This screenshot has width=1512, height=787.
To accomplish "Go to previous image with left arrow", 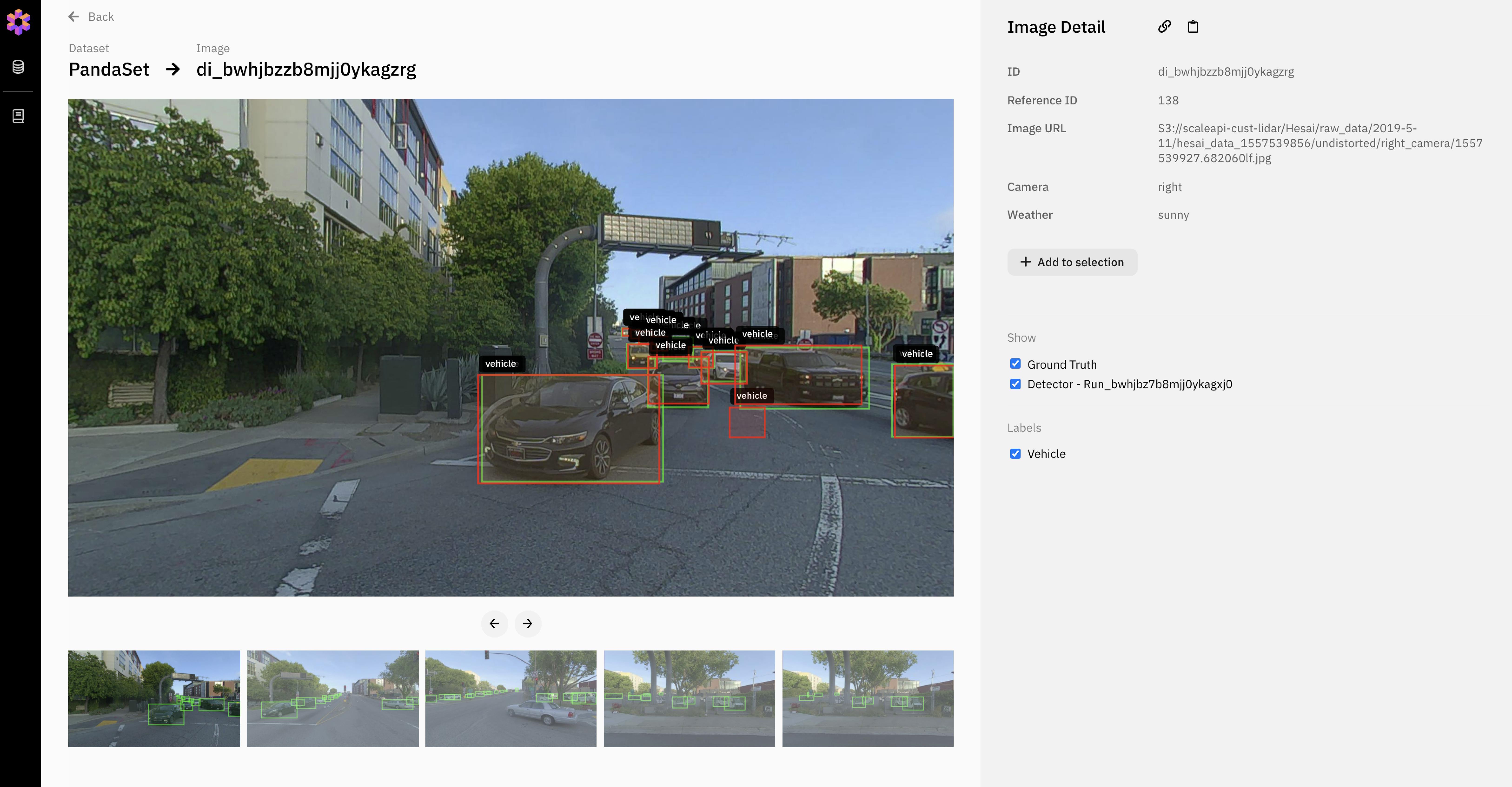I will tap(494, 624).
